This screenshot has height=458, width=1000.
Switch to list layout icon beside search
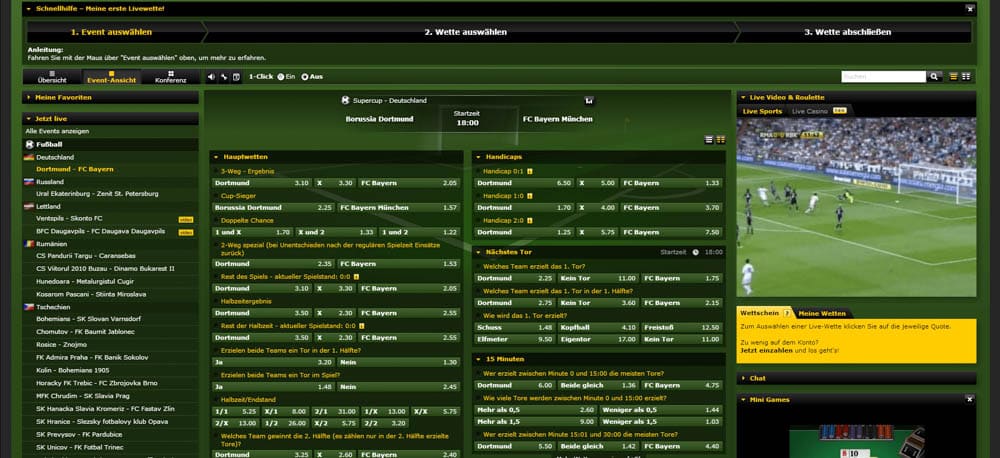pos(954,77)
